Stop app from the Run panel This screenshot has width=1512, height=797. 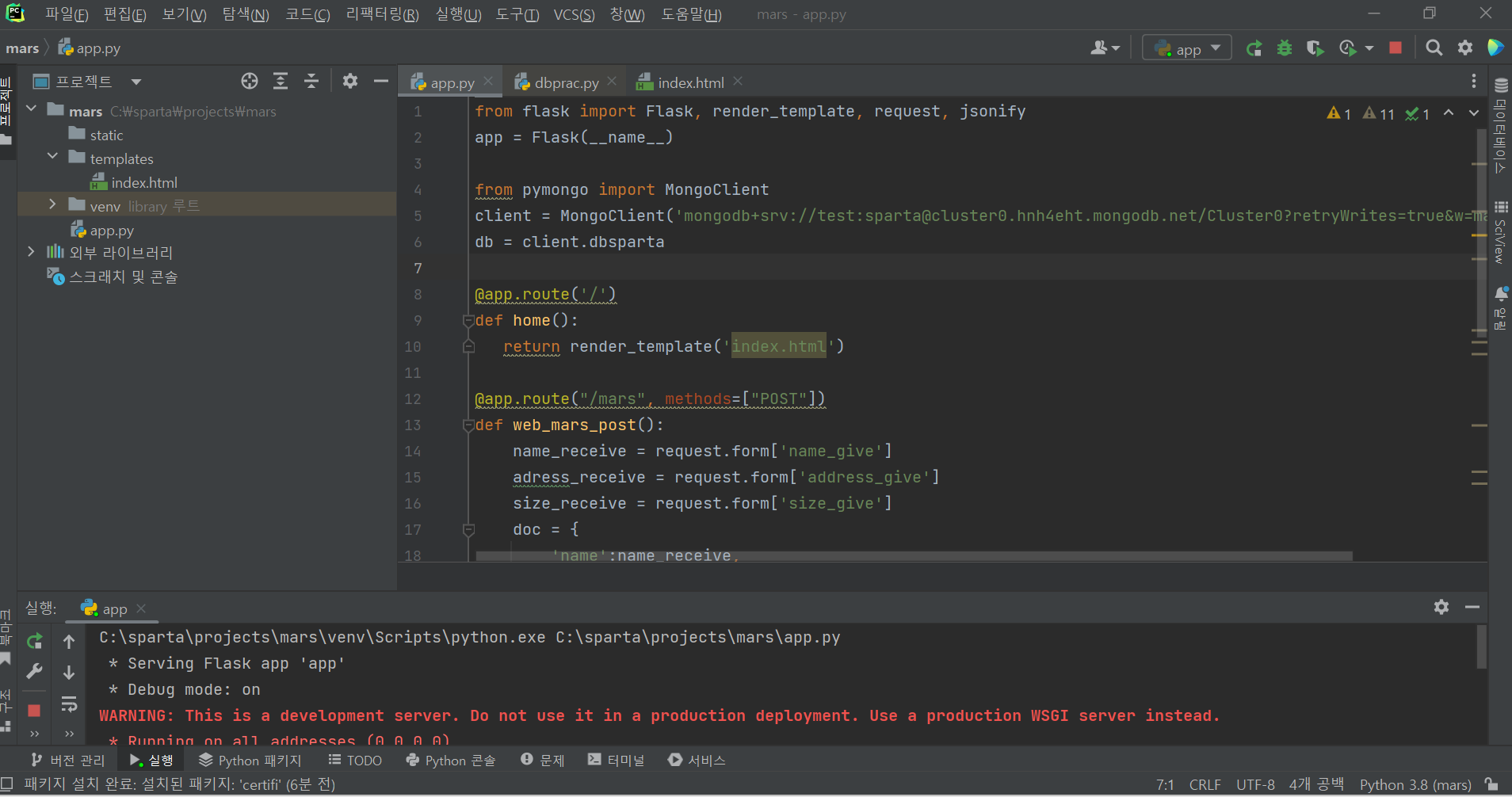coord(34,711)
